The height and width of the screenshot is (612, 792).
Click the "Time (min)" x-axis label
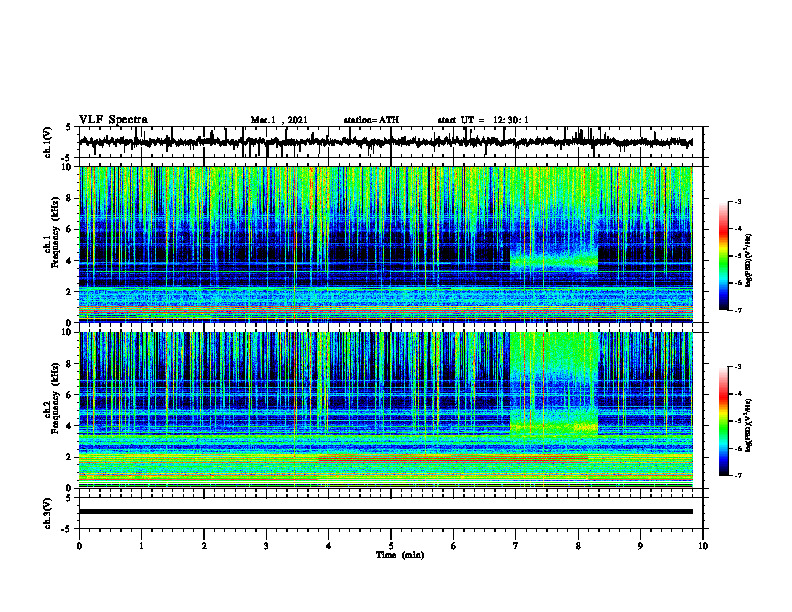click(x=400, y=555)
